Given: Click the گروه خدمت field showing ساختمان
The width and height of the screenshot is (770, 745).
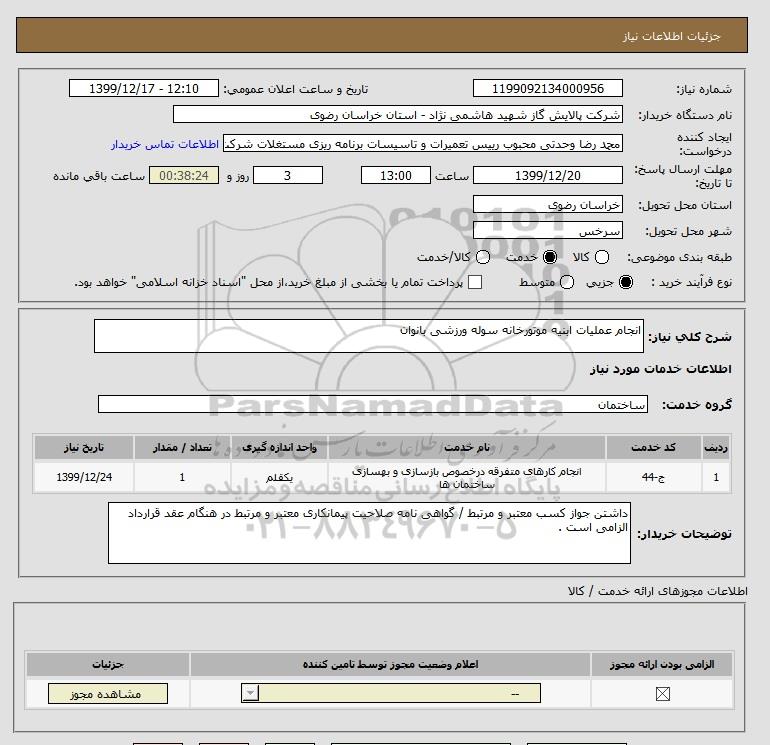Looking at the screenshot, I should pos(373,404).
